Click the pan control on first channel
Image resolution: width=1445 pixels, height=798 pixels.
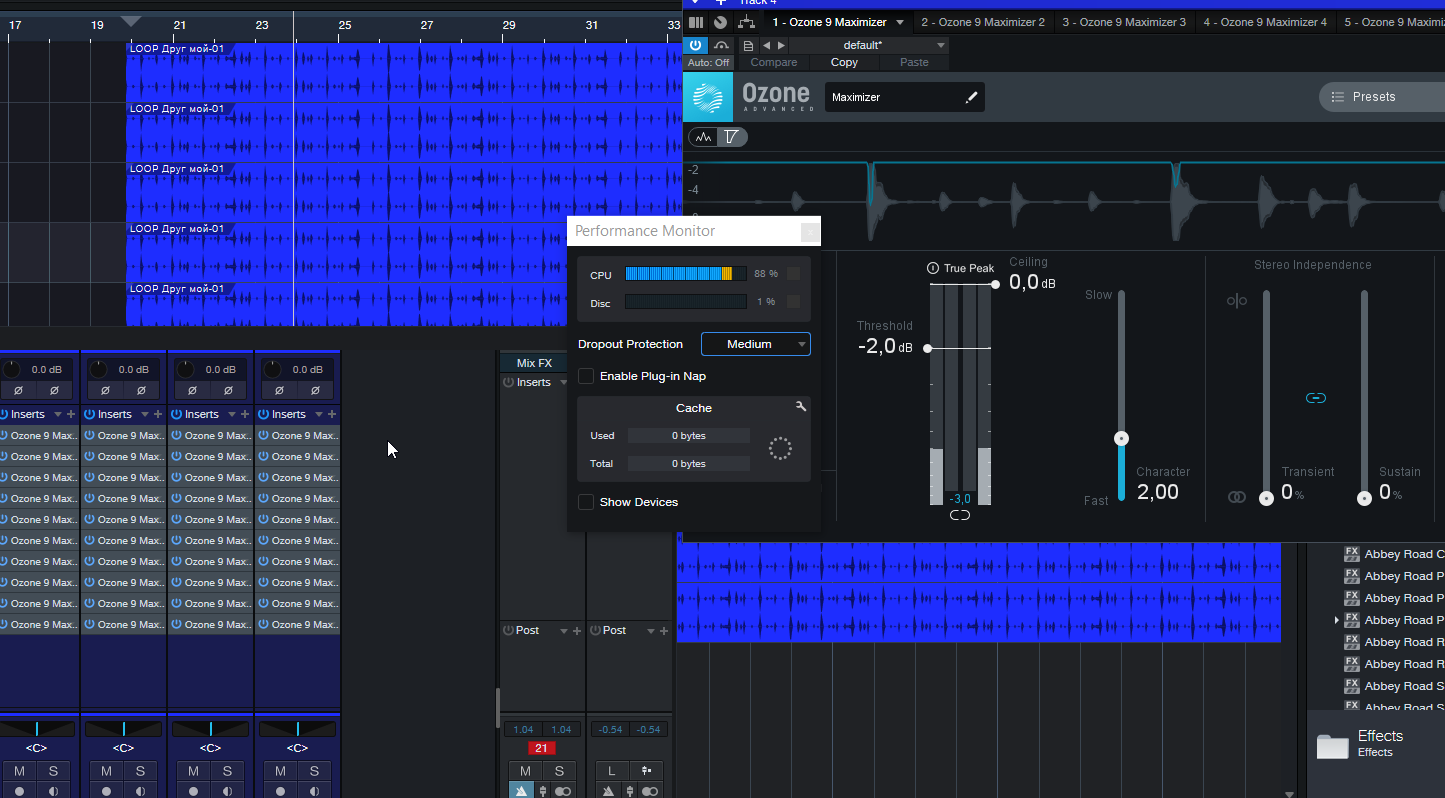click(37, 729)
